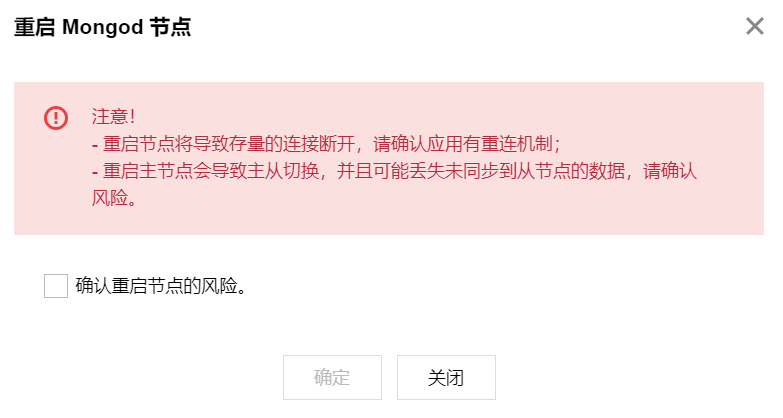
Task: Click 请确认 ending the second warning bullet
Action: tap(670, 171)
